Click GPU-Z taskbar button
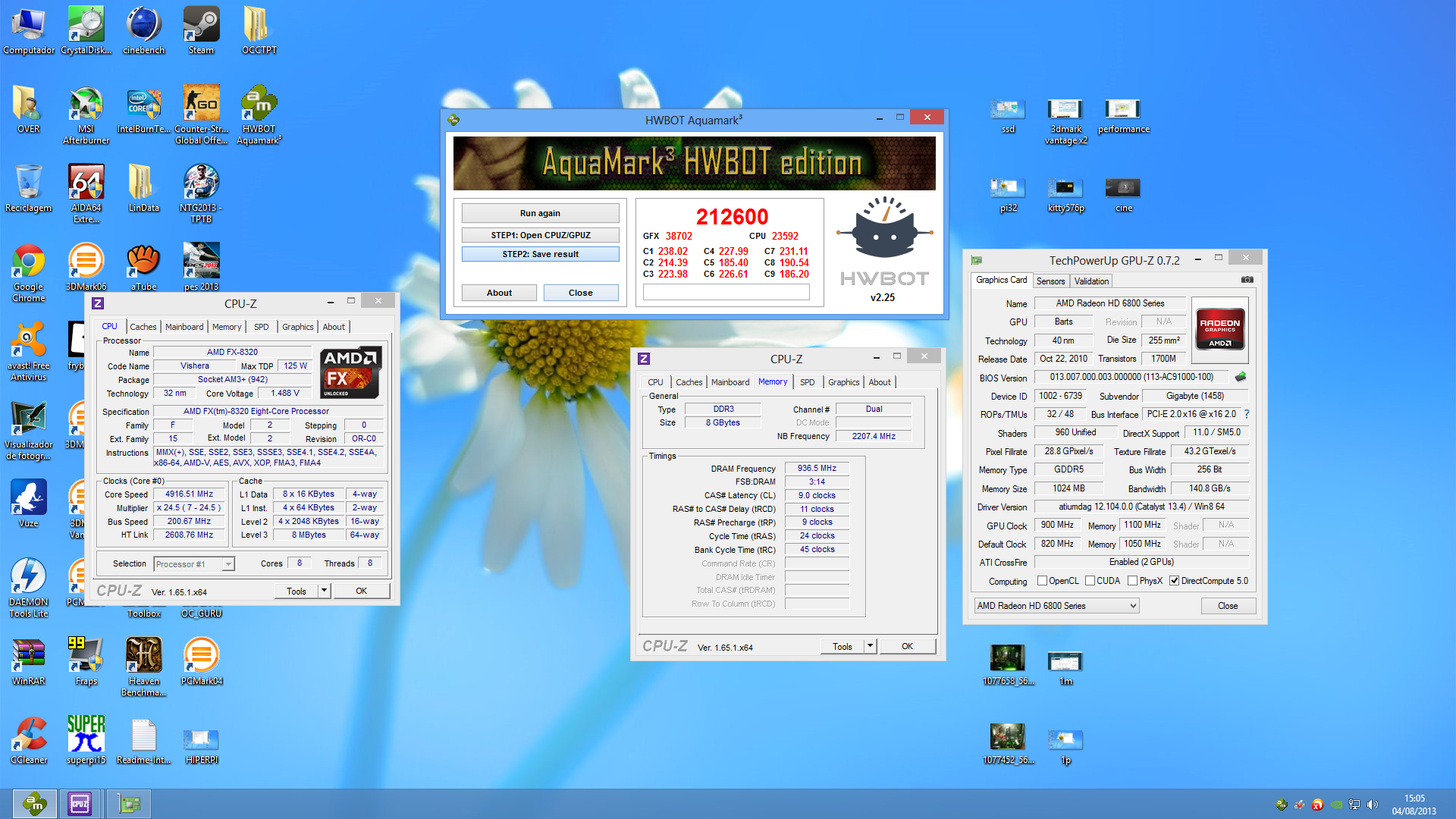 128,803
